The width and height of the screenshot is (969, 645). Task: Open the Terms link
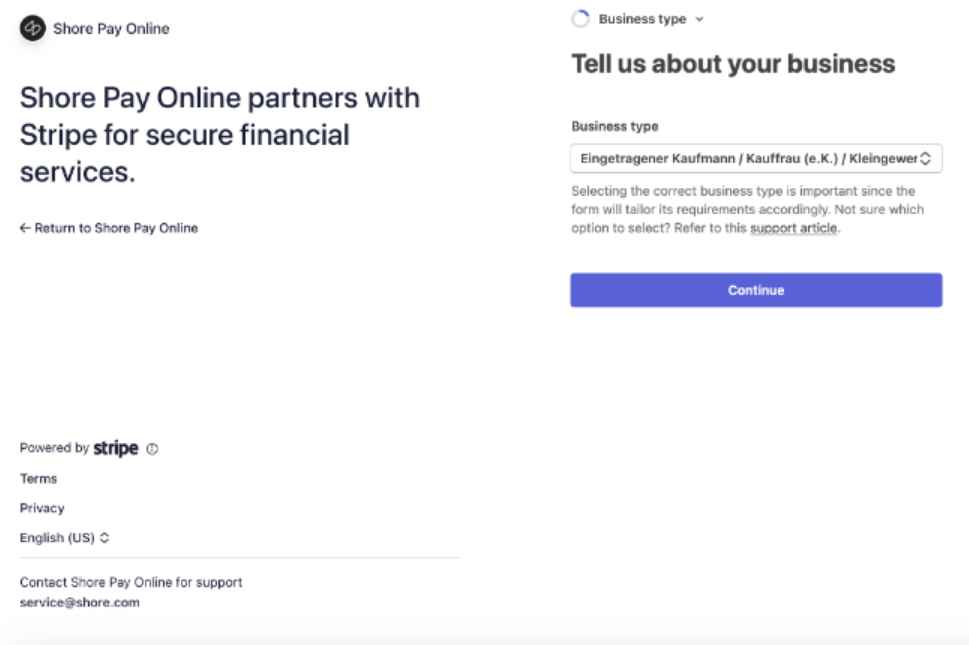39,478
